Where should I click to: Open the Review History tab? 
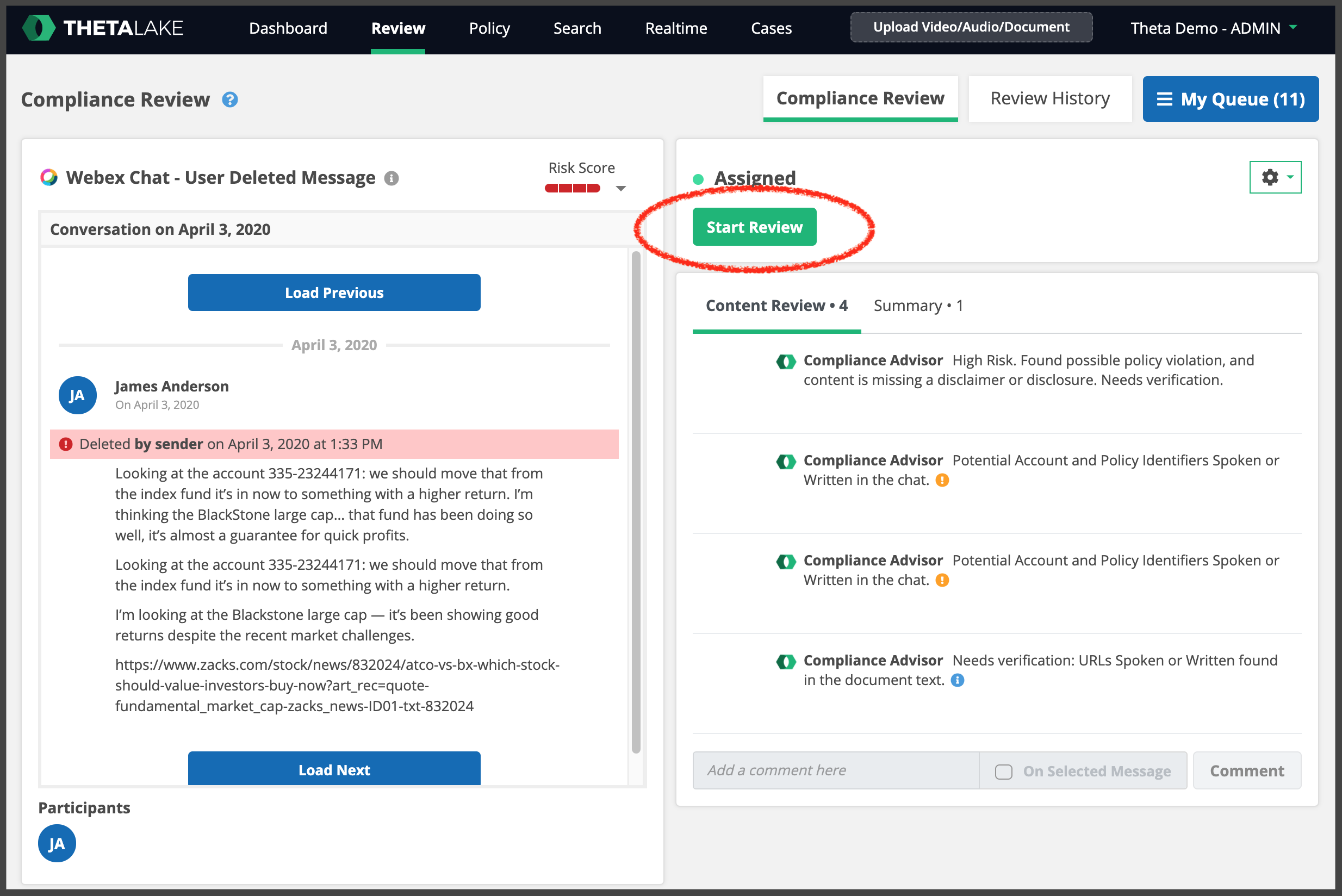[1050, 98]
